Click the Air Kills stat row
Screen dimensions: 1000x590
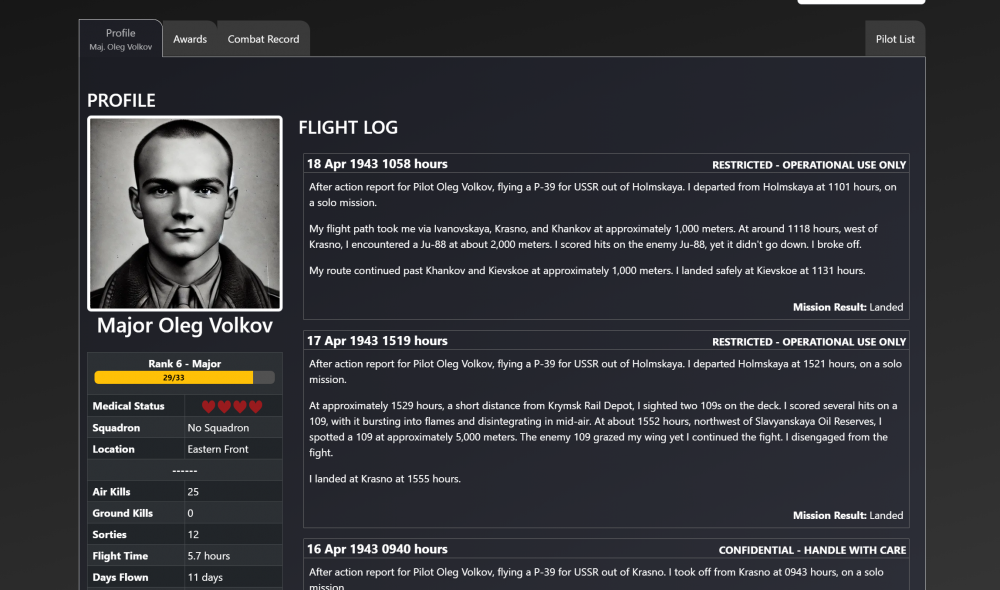pyautogui.click(x=185, y=492)
